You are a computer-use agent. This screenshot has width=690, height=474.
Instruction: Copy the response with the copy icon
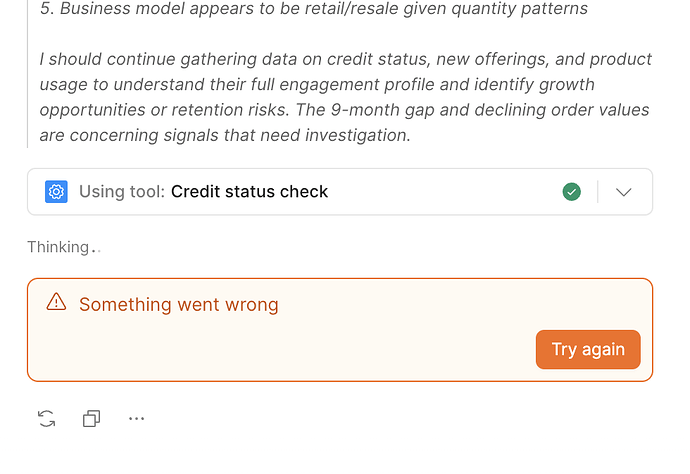tap(91, 419)
